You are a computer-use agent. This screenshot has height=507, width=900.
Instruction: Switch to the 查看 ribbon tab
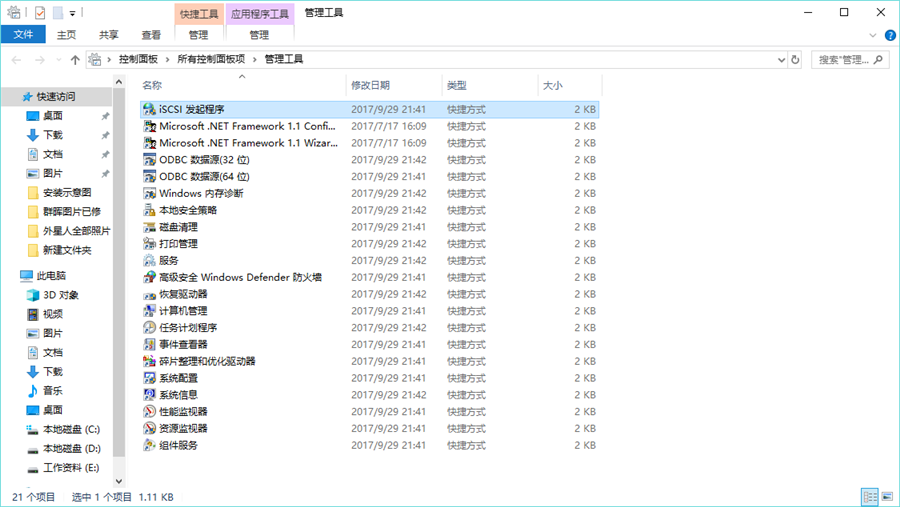point(151,35)
